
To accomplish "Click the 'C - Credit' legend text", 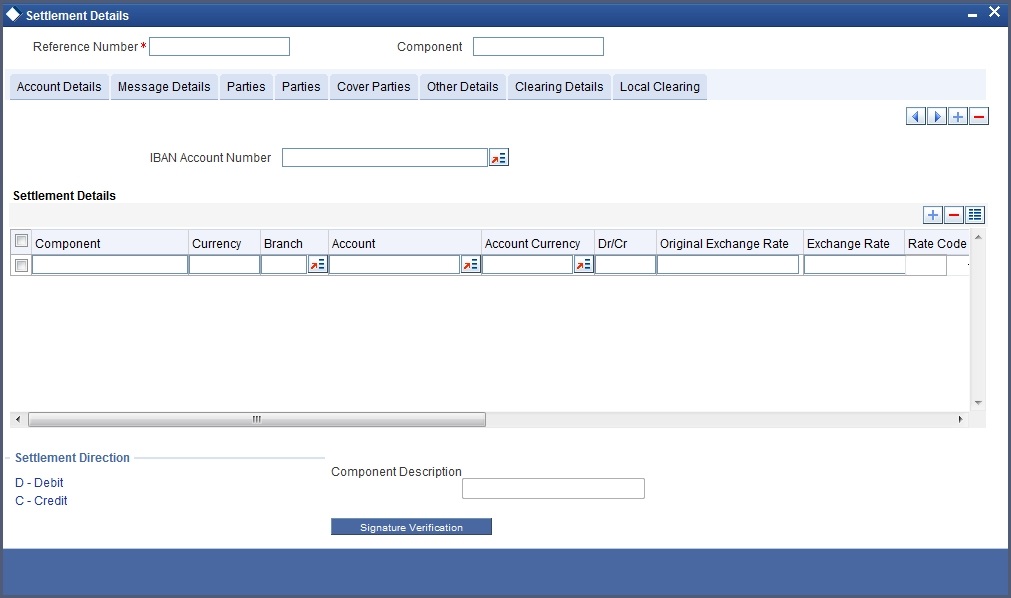I will (41, 501).
